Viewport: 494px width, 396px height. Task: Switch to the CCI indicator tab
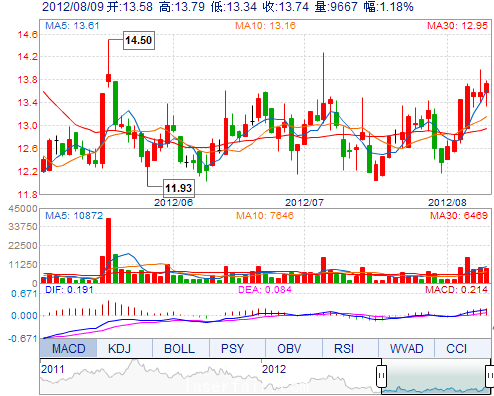pos(456,348)
